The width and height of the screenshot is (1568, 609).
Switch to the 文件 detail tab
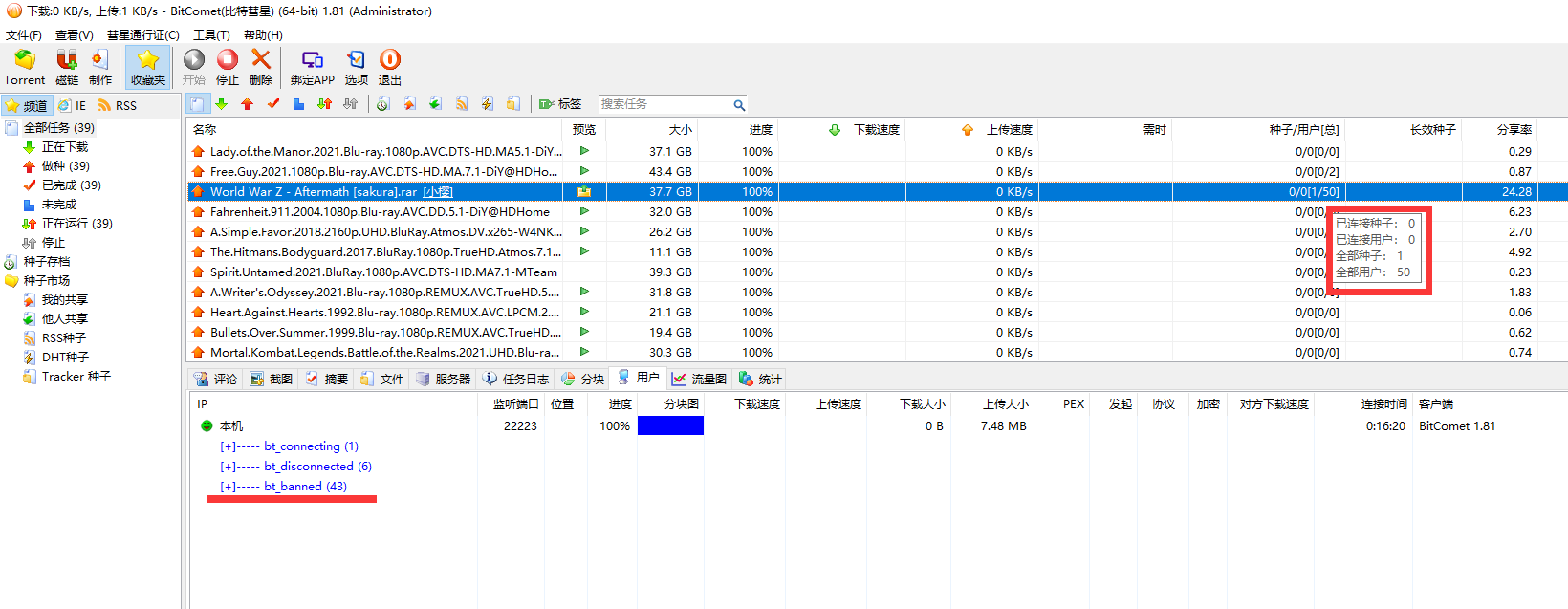pyautogui.click(x=381, y=379)
